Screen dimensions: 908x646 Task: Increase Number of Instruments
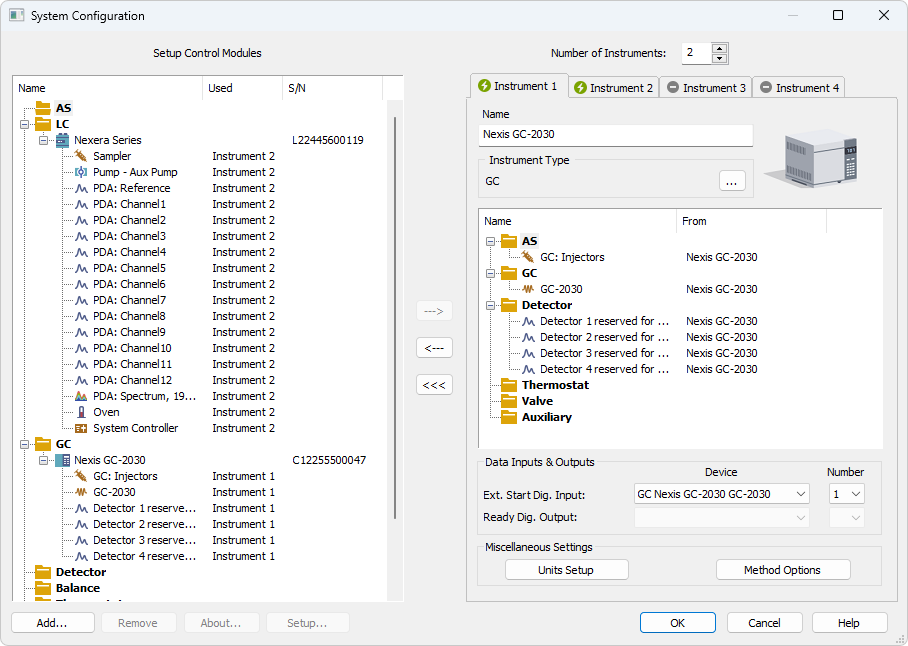(x=719, y=49)
